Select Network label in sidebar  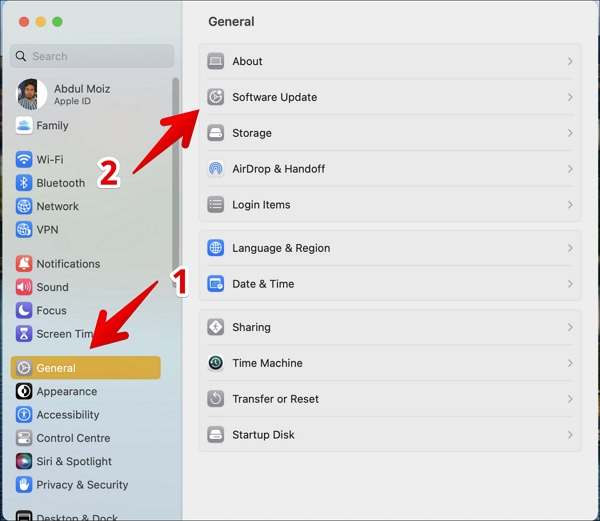pos(57,206)
